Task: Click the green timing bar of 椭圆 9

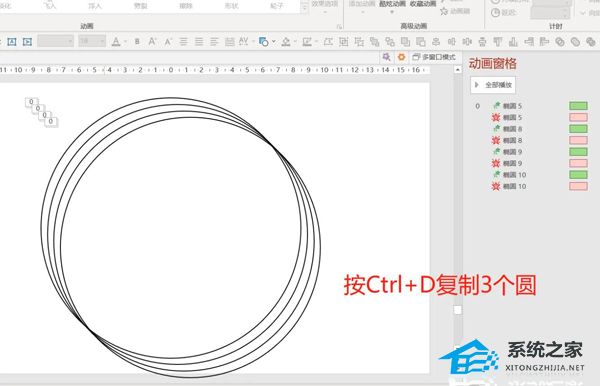Action: point(578,152)
